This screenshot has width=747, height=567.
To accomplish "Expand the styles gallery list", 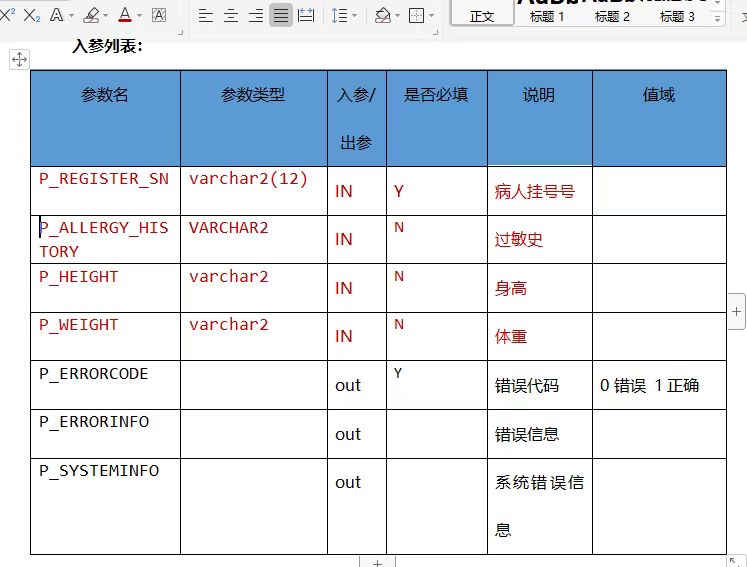I will coord(717,19).
